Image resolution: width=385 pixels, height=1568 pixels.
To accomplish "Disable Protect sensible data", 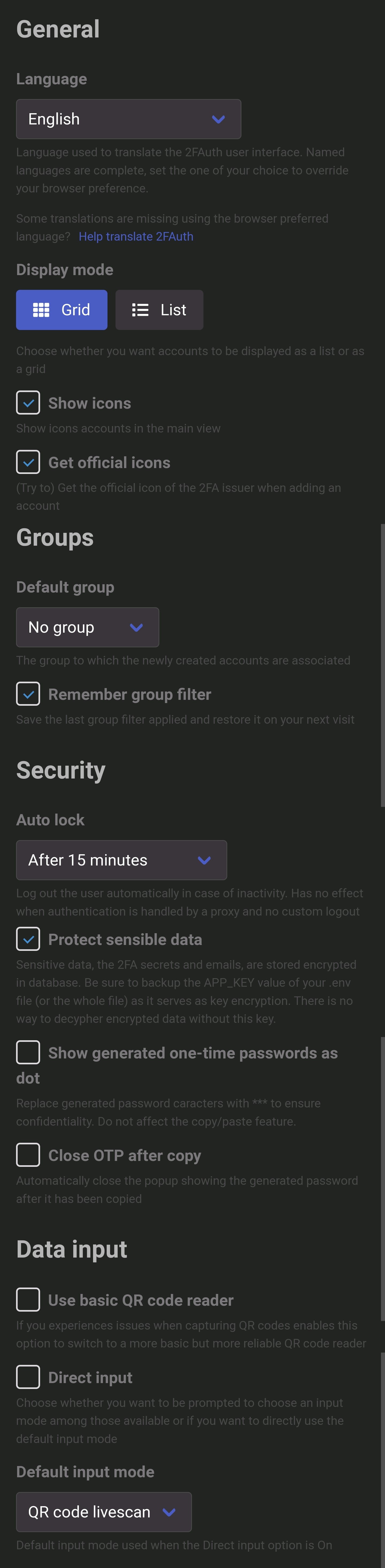I will (x=28, y=939).
